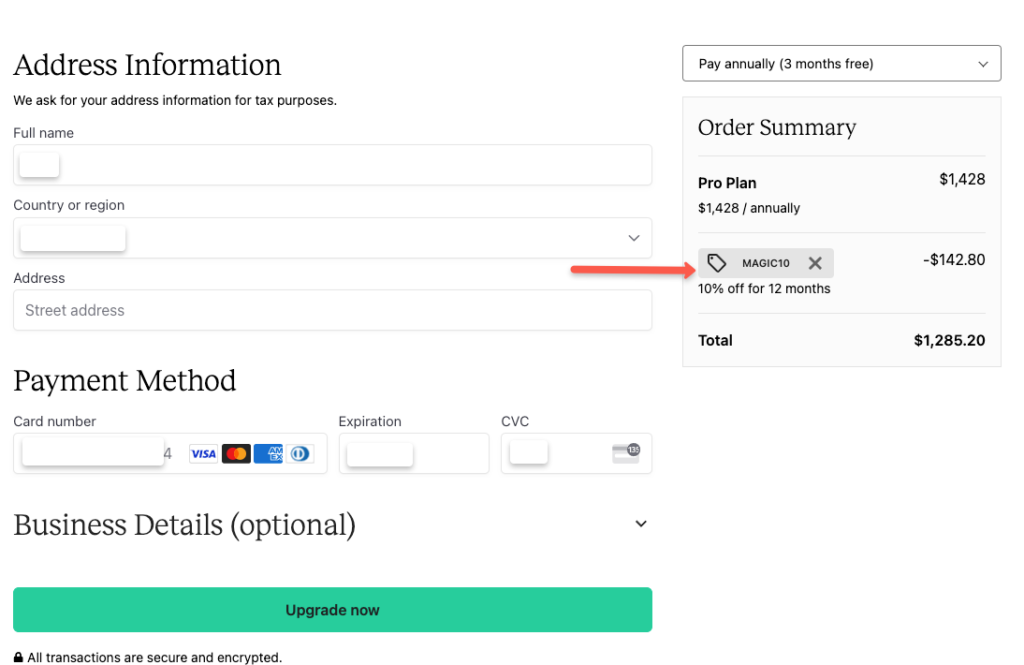The image size is (1024, 665).
Task: Open the Country or region dropdown
Action: coord(332,238)
